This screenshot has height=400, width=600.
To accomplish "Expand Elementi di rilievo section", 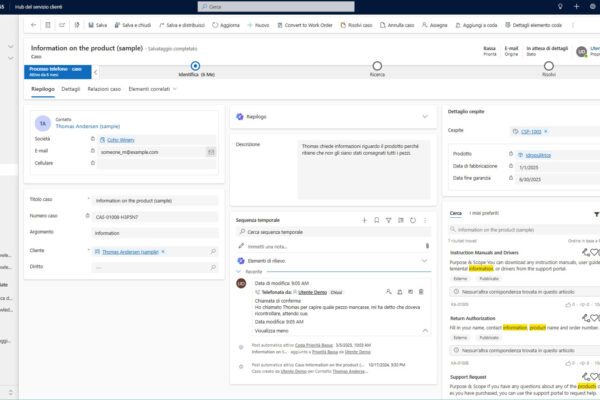I will click(424, 261).
